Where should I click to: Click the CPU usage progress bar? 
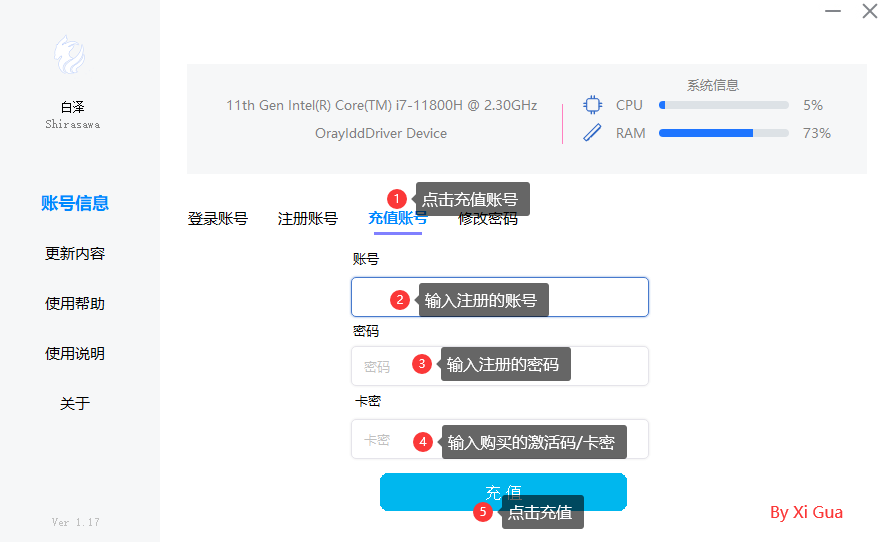[723, 105]
